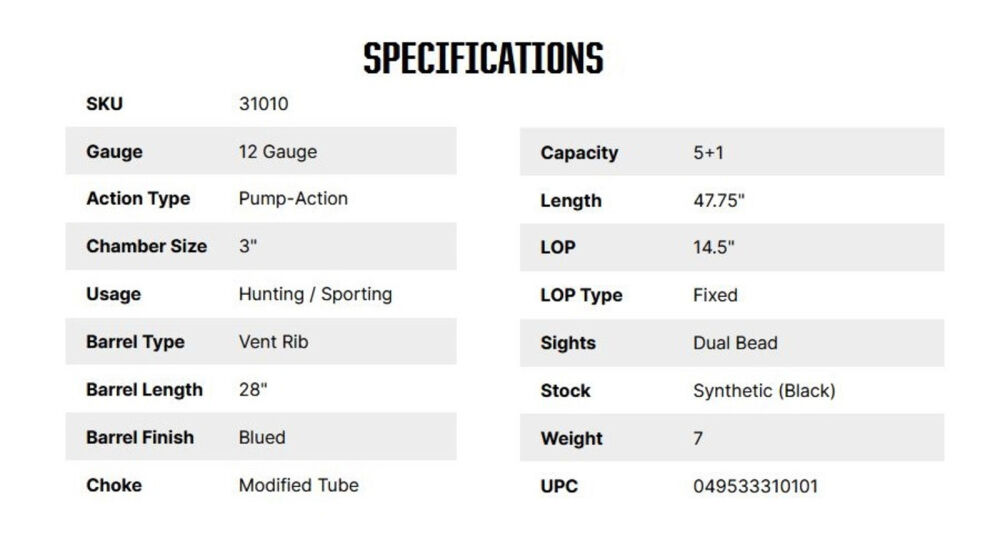The width and height of the screenshot is (1000, 557).
Task: Select the UPC number 049533310101
Action: point(755,486)
